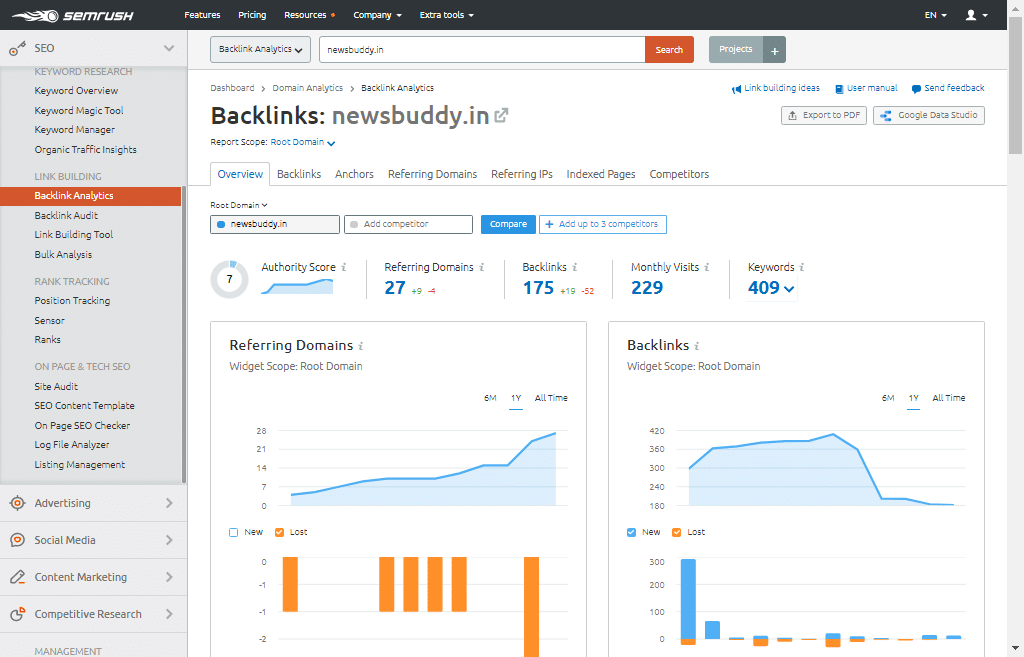Open the Report Scope Root Domain dropdown
This screenshot has height=657, width=1024.
coord(300,141)
